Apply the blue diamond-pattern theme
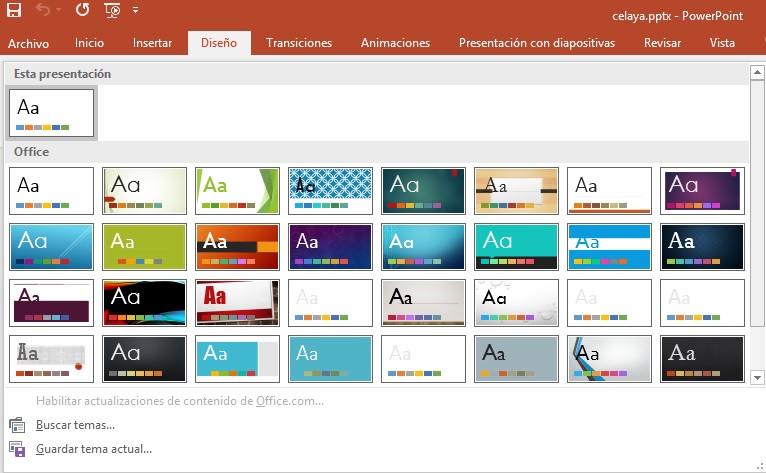Screen dimensions: 766x473 (330, 191)
